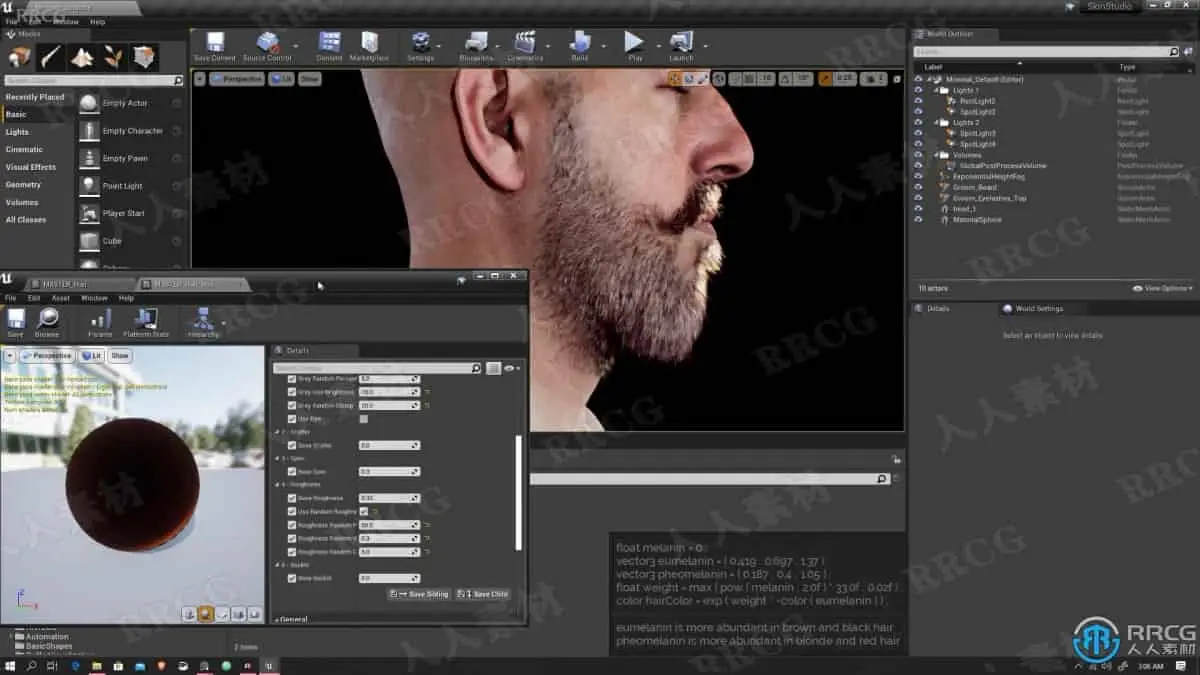1200x675 pixels.
Task: Open the Marketplace from the toolbar
Action: (x=369, y=44)
